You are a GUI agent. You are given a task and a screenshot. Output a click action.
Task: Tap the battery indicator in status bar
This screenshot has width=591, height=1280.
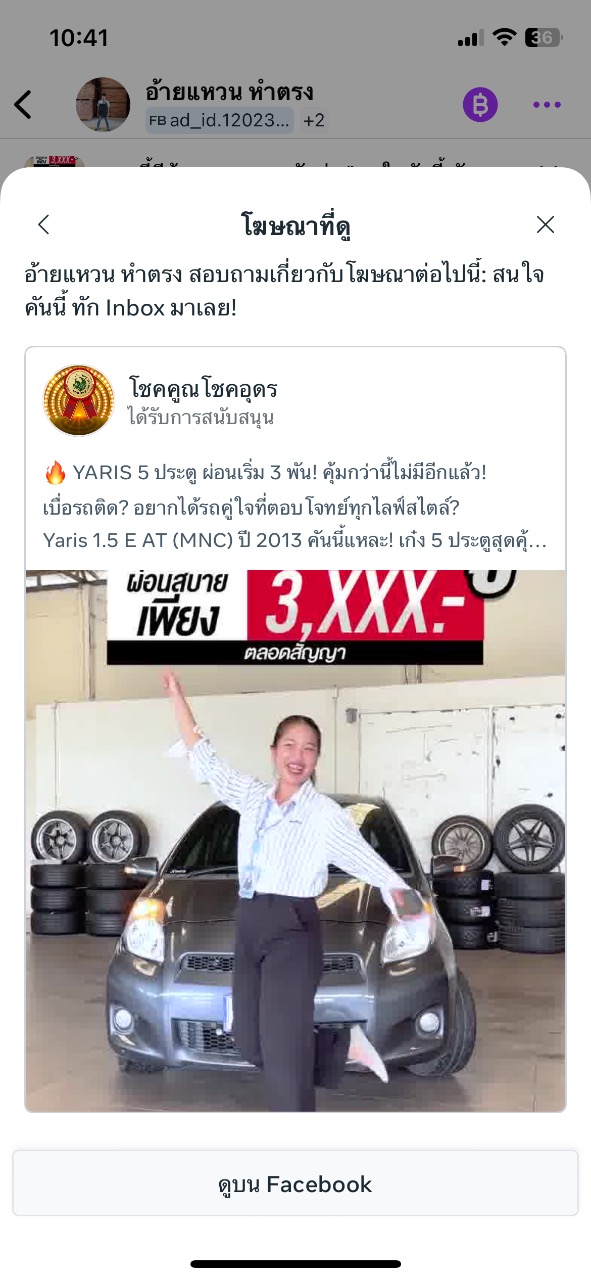click(x=544, y=38)
